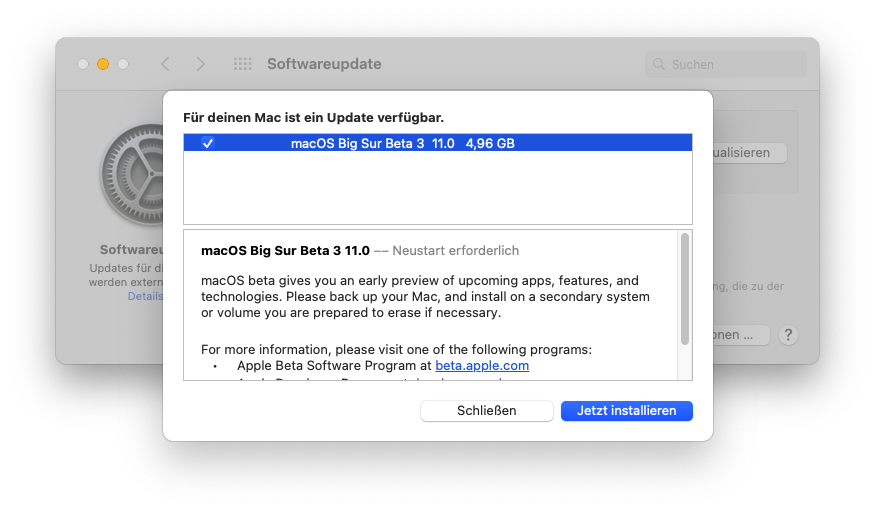
Task: Open the Details link under Softwareupdate
Action: (x=144, y=297)
